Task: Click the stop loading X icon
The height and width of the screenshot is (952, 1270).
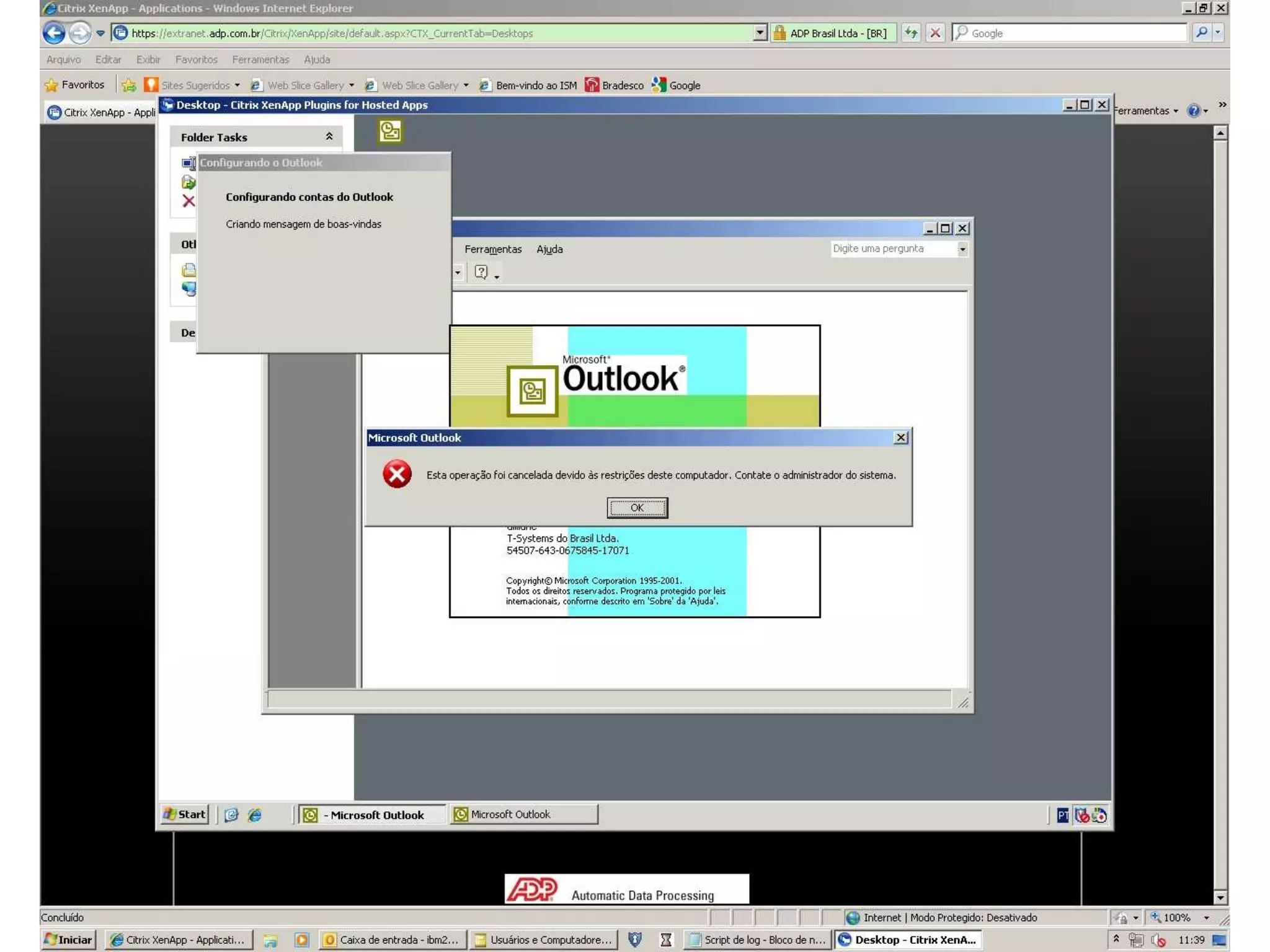Action: point(935,33)
